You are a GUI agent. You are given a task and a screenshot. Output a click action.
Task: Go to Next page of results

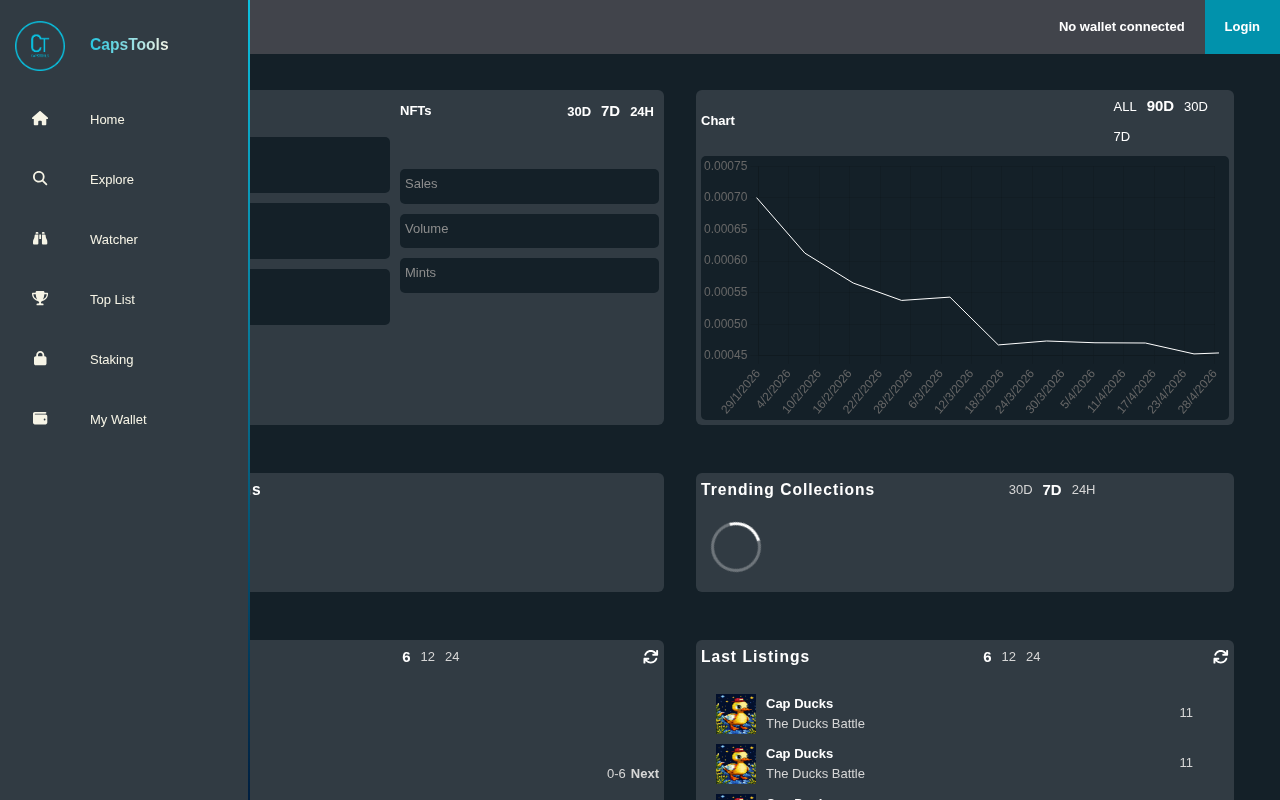click(x=645, y=774)
